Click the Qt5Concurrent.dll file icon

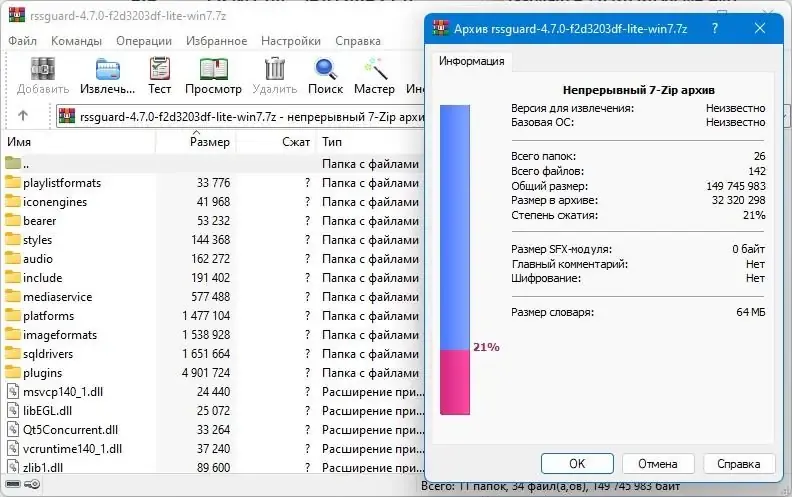tap(13, 430)
